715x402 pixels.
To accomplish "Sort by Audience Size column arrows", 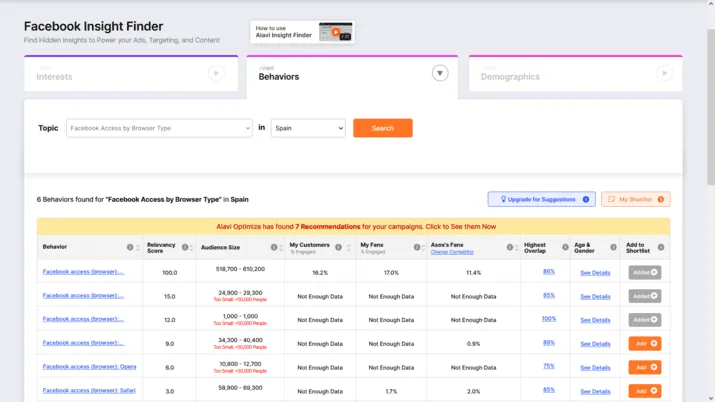I will pos(281,247).
